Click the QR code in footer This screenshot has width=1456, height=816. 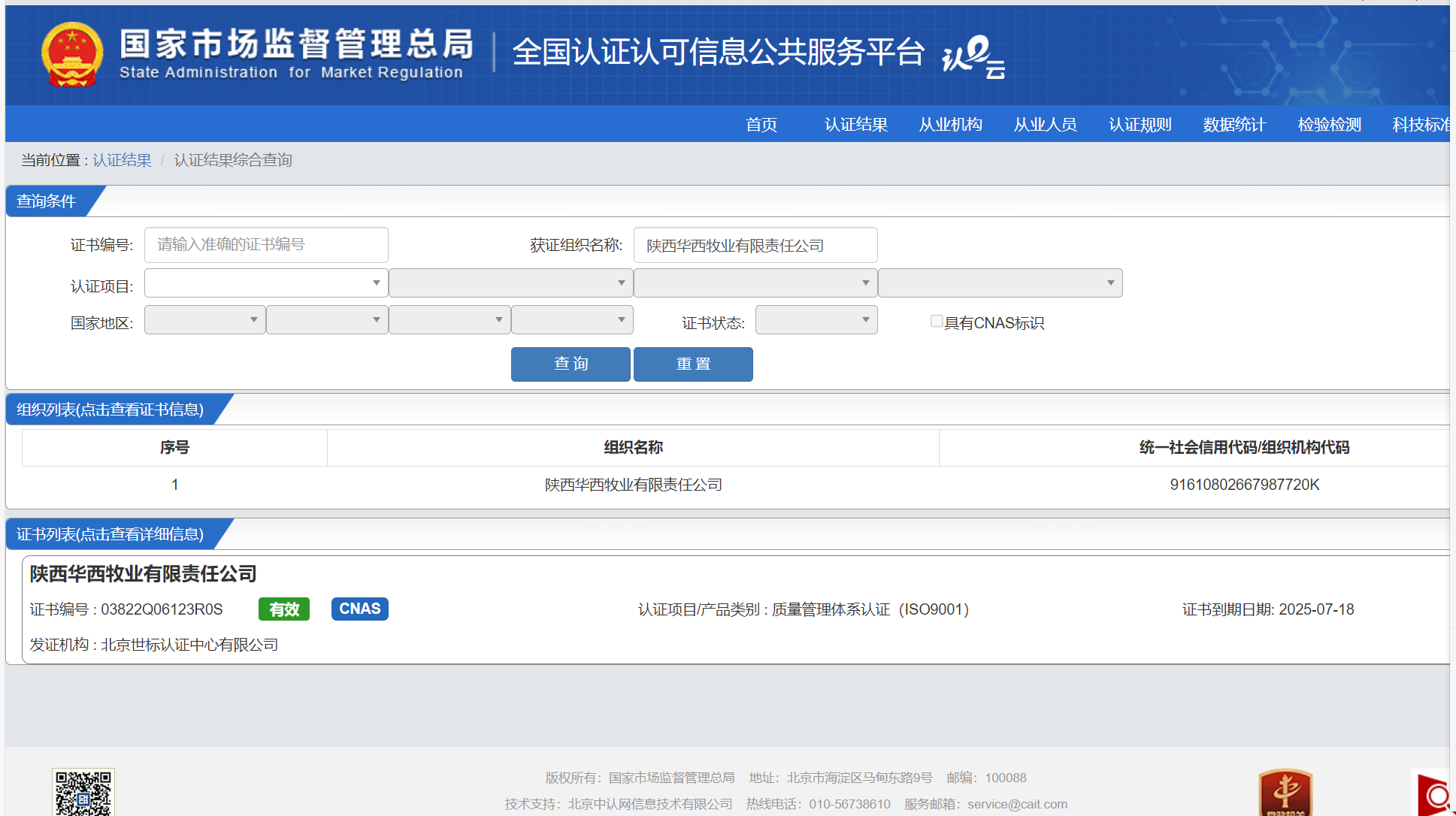pyautogui.click(x=83, y=792)
